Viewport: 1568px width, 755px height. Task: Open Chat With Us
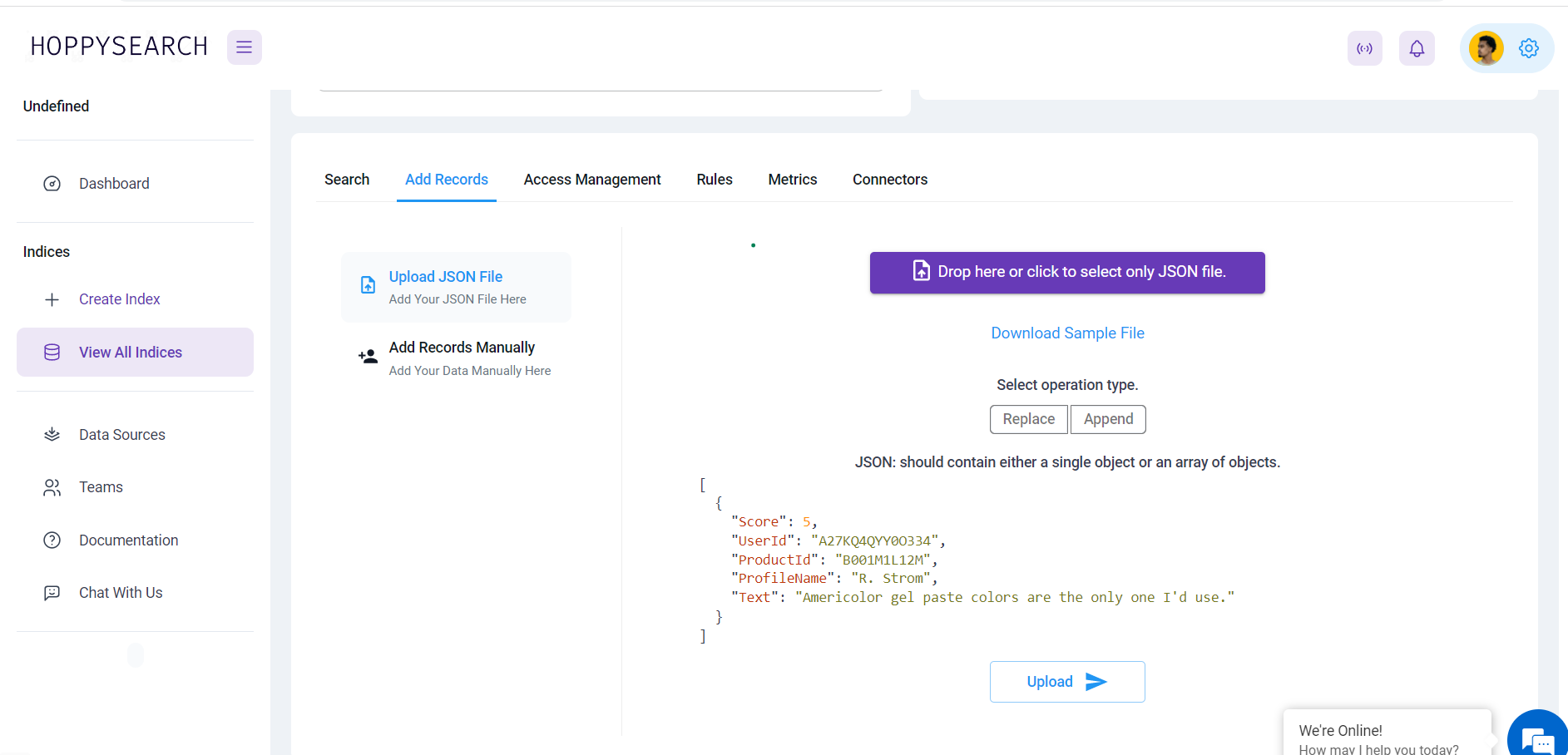pyautogui.click(x=121, y=593)
